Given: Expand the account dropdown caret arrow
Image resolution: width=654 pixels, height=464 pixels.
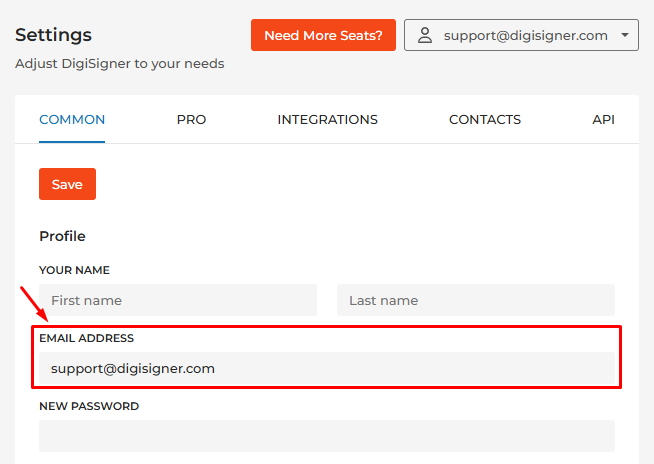Looking at the screenshot, I should tap(625, 35).
